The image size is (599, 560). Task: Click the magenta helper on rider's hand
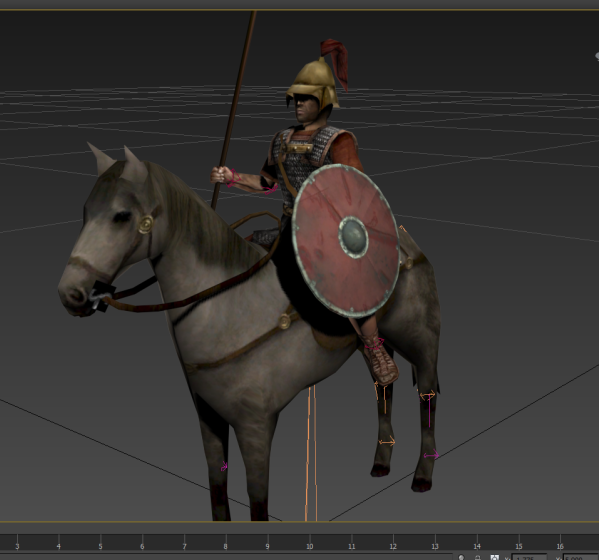(x=233, y=178)
